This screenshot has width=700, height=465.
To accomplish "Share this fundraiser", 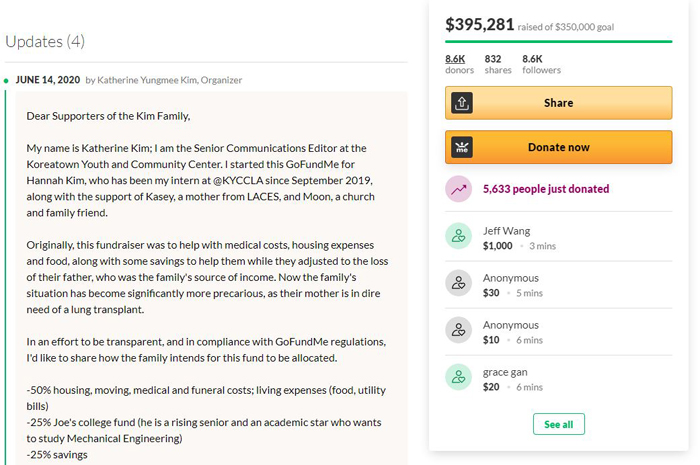I will point(558,103).
